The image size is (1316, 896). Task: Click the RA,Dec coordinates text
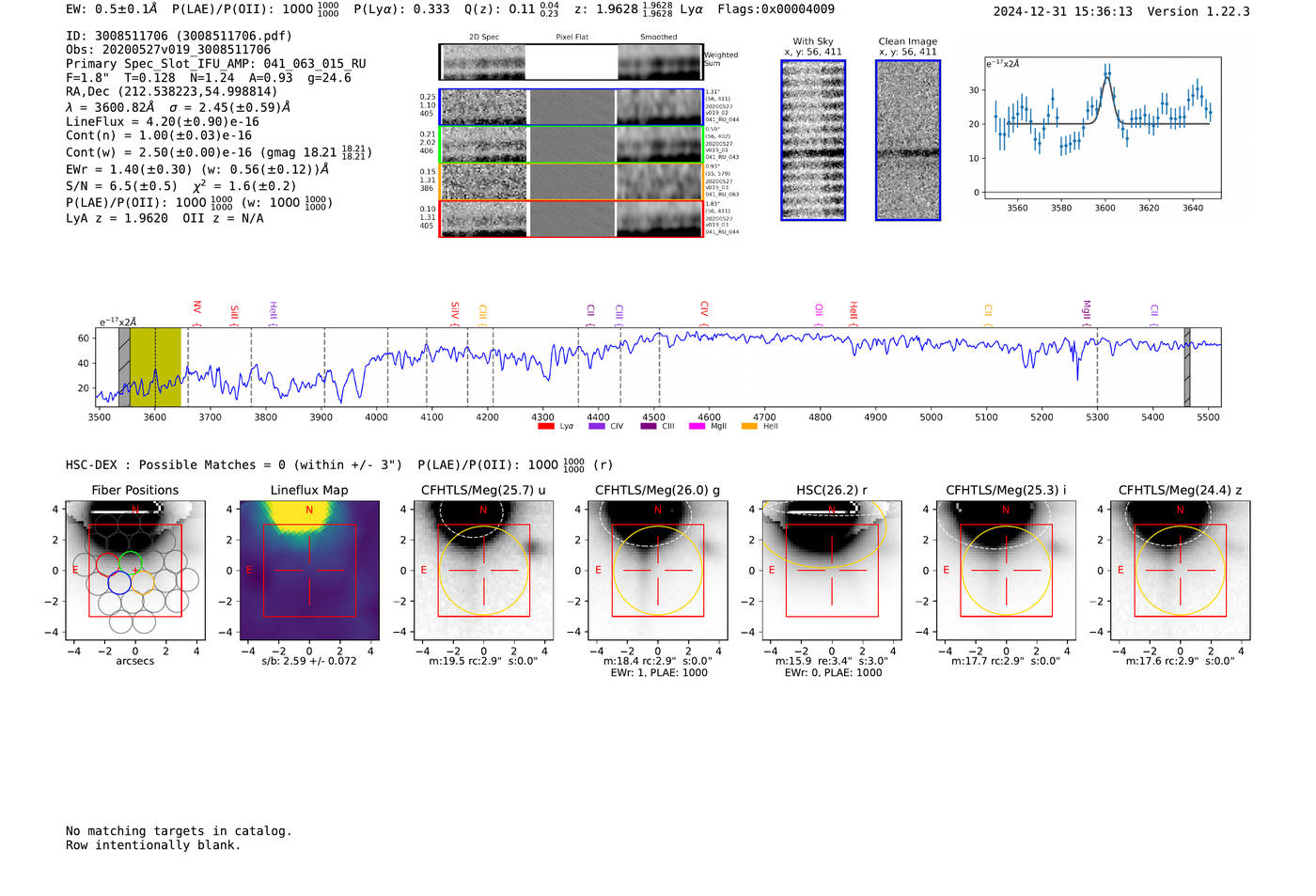click(172, 92)
